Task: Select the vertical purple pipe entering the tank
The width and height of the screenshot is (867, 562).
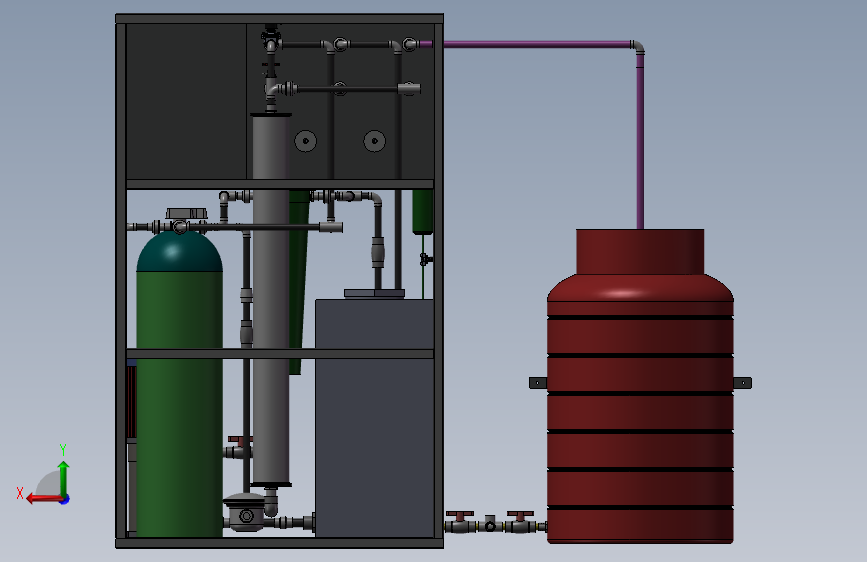Action: pos(640,141)
